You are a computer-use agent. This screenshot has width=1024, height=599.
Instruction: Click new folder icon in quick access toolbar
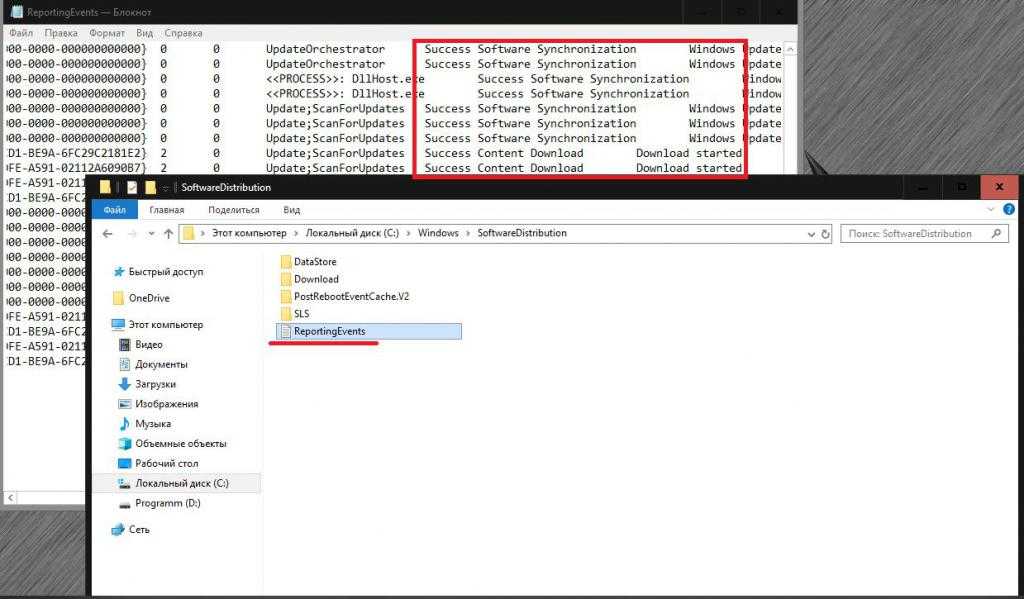(x=151, y=187)
